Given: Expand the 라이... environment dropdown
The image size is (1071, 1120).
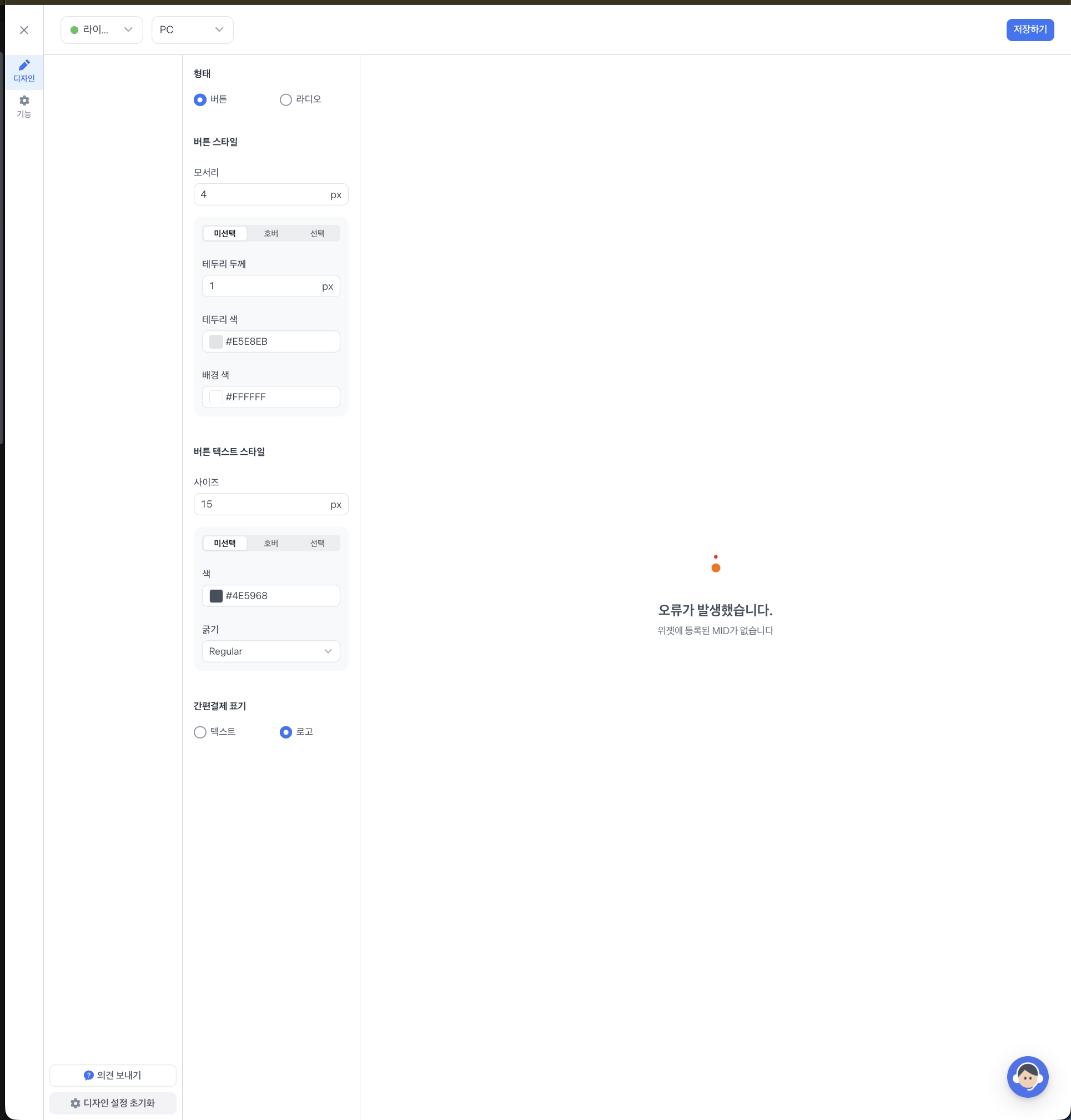Looking at the screenshot, I should [102, 30].
